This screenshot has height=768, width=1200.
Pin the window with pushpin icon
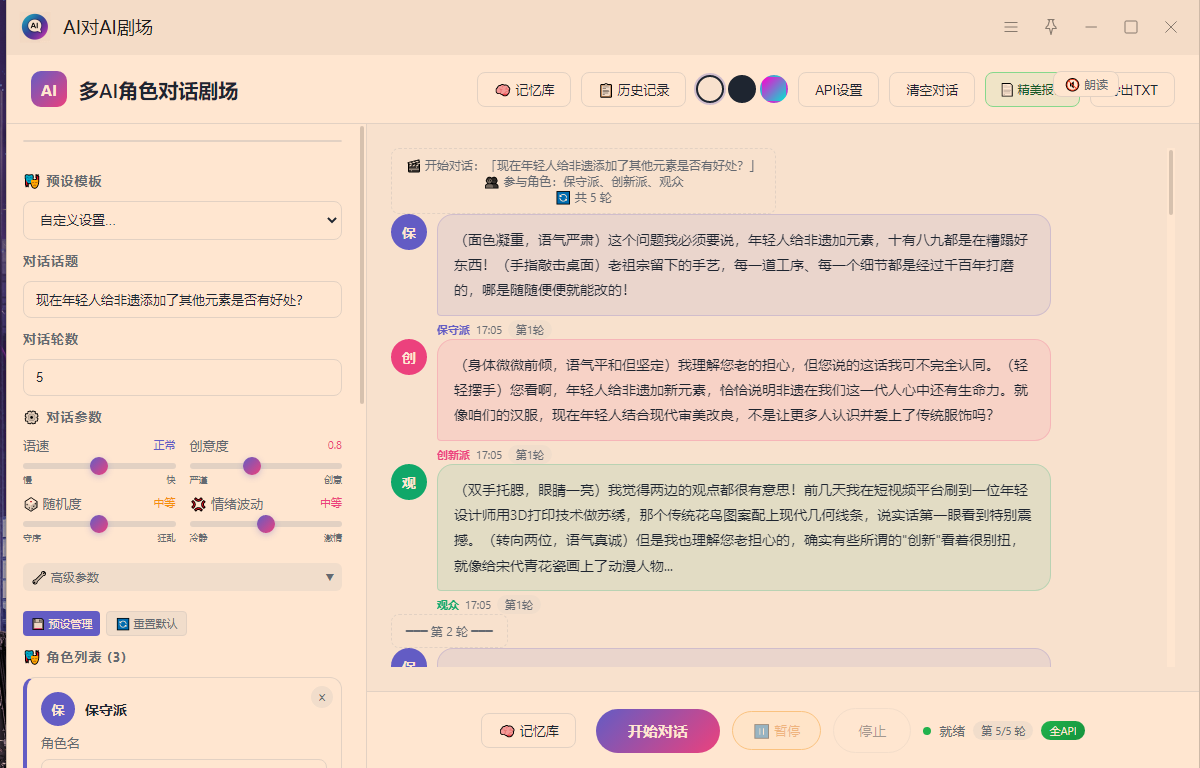1051,27
